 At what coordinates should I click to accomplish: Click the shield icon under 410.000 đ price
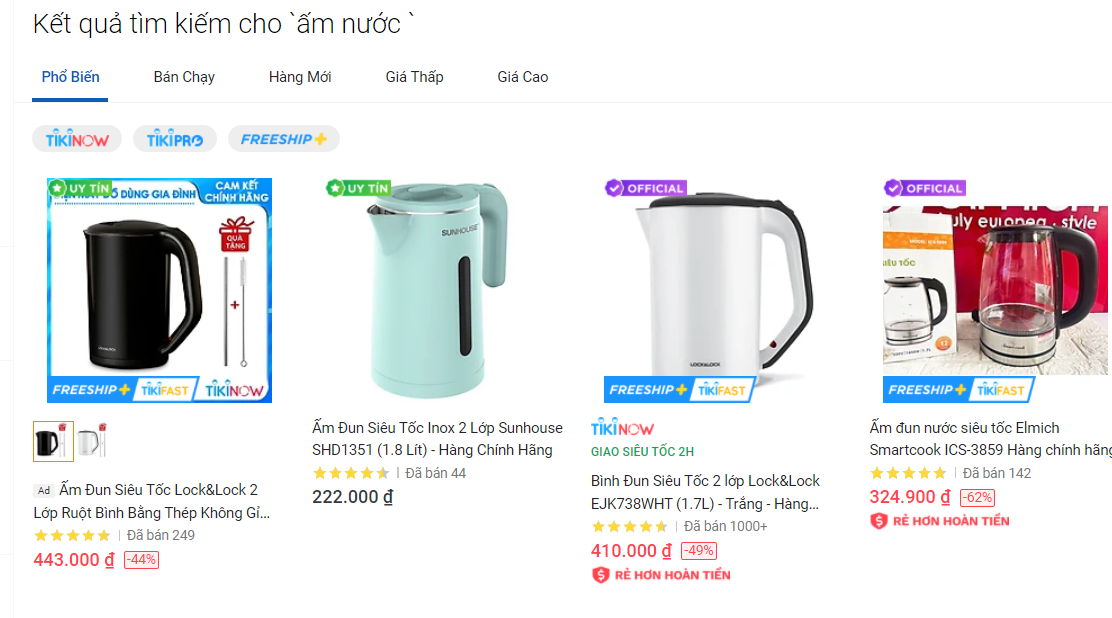(x=600, y=575)
